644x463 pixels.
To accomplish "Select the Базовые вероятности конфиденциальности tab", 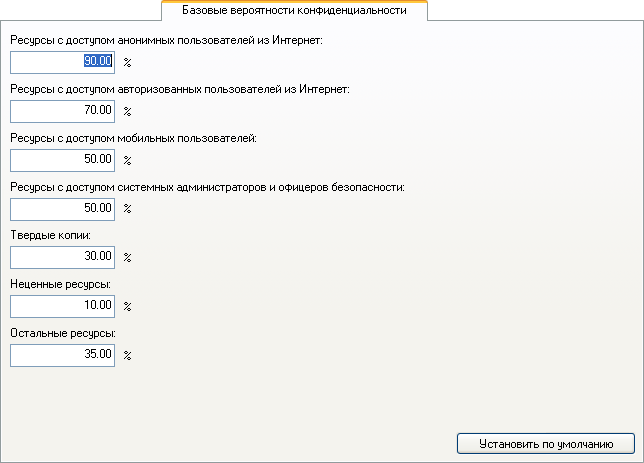I will (294, 10).
